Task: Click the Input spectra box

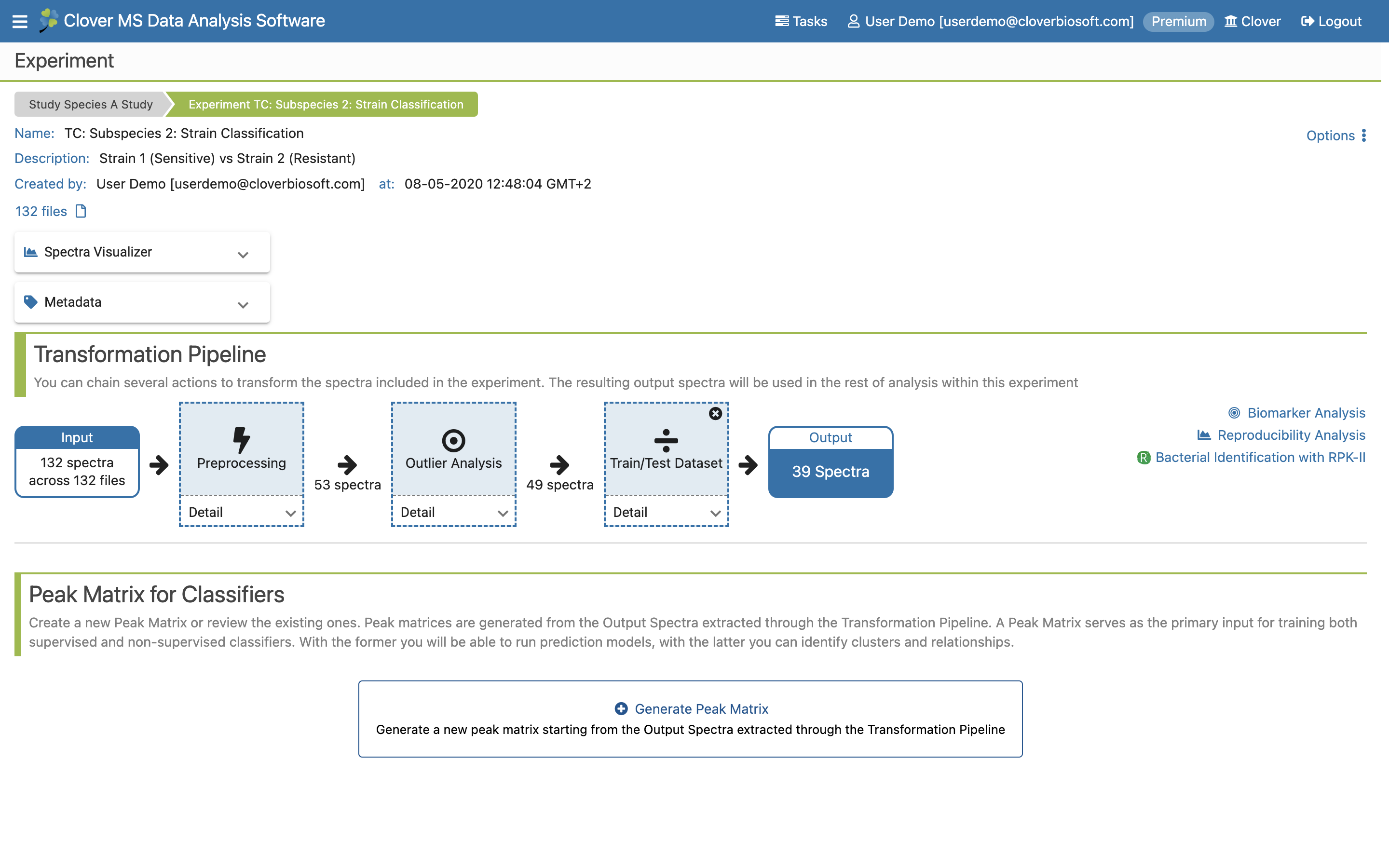Action: 77,461
